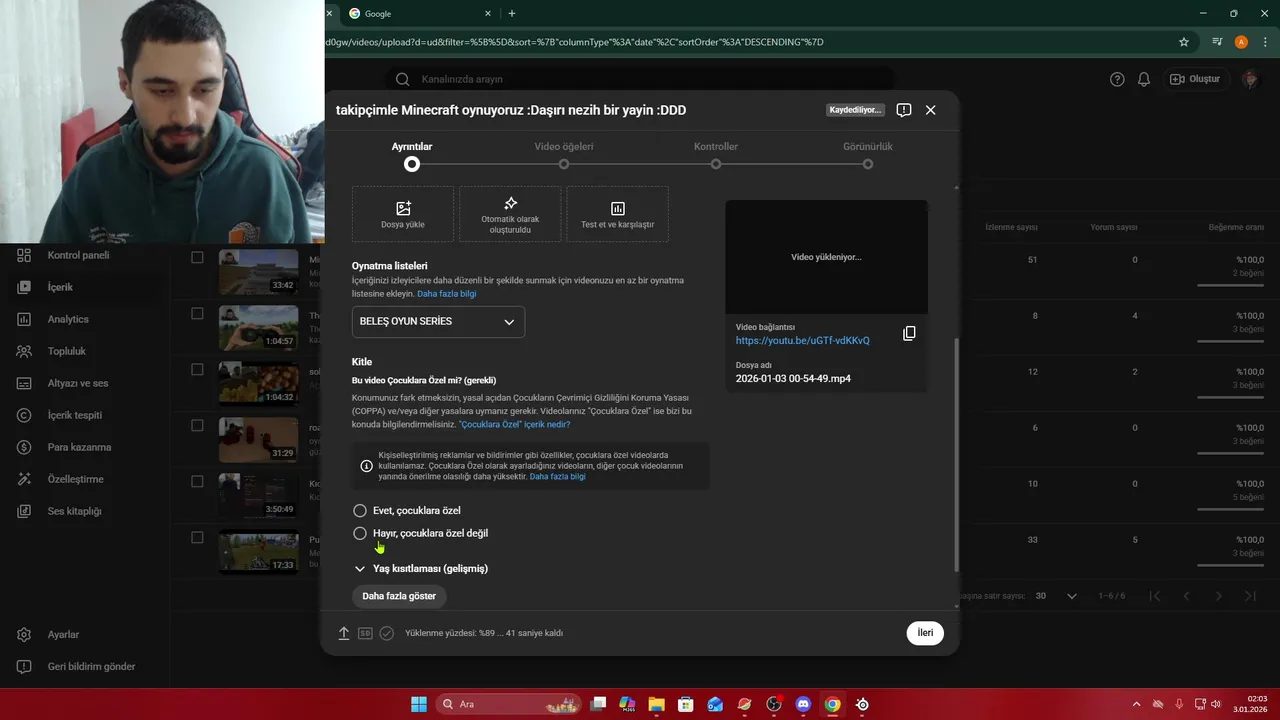Click the Windows taskbar Ara search box
Screen dimensions: 1280x720
tap(510, 704)
